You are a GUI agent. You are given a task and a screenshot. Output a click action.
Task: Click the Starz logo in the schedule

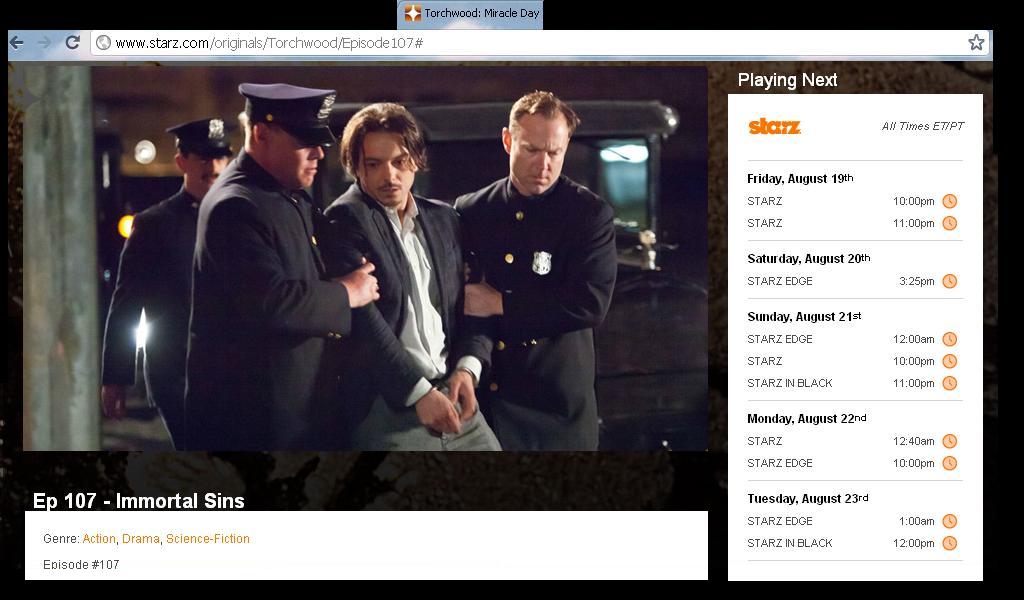tap(774, 127)
